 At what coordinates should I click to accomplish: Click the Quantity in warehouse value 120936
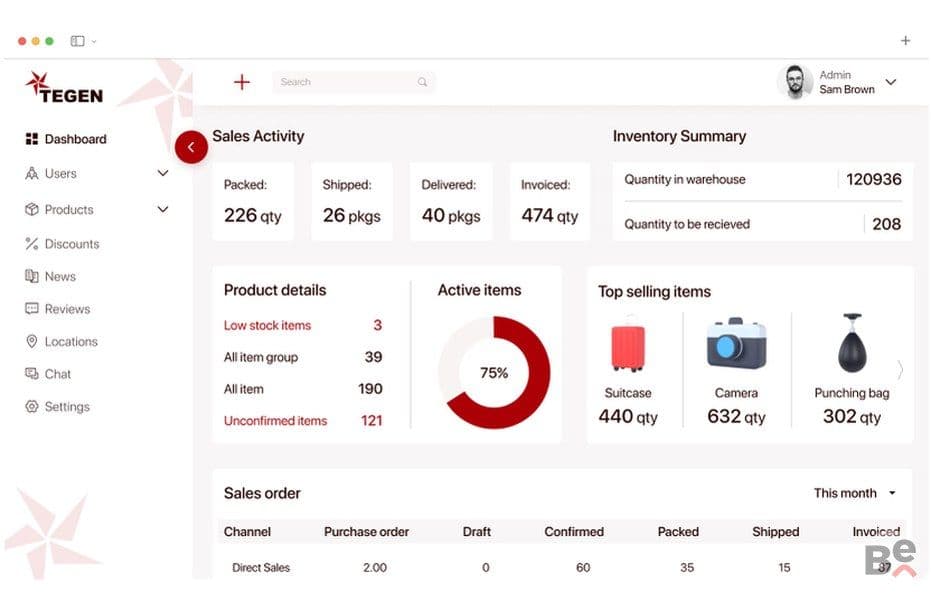(874, 179)
